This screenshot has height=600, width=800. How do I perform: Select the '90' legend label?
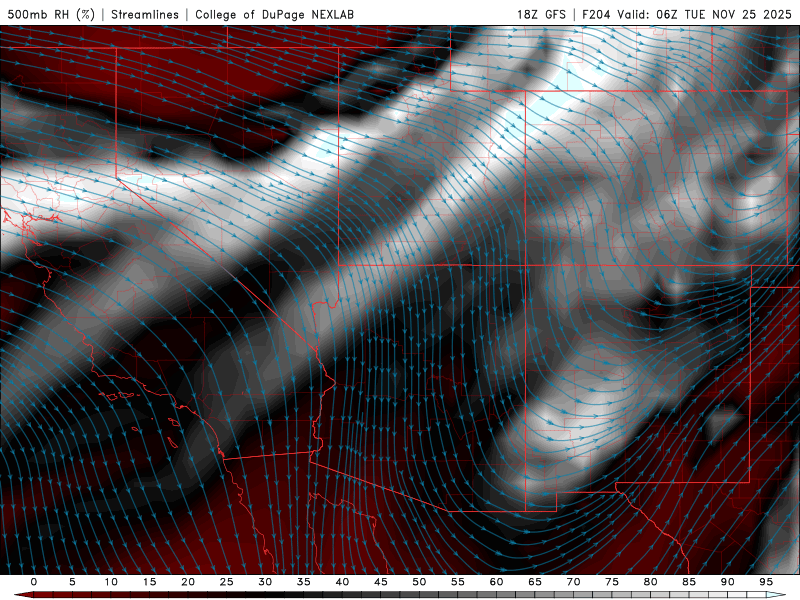[x=727, y=582]
